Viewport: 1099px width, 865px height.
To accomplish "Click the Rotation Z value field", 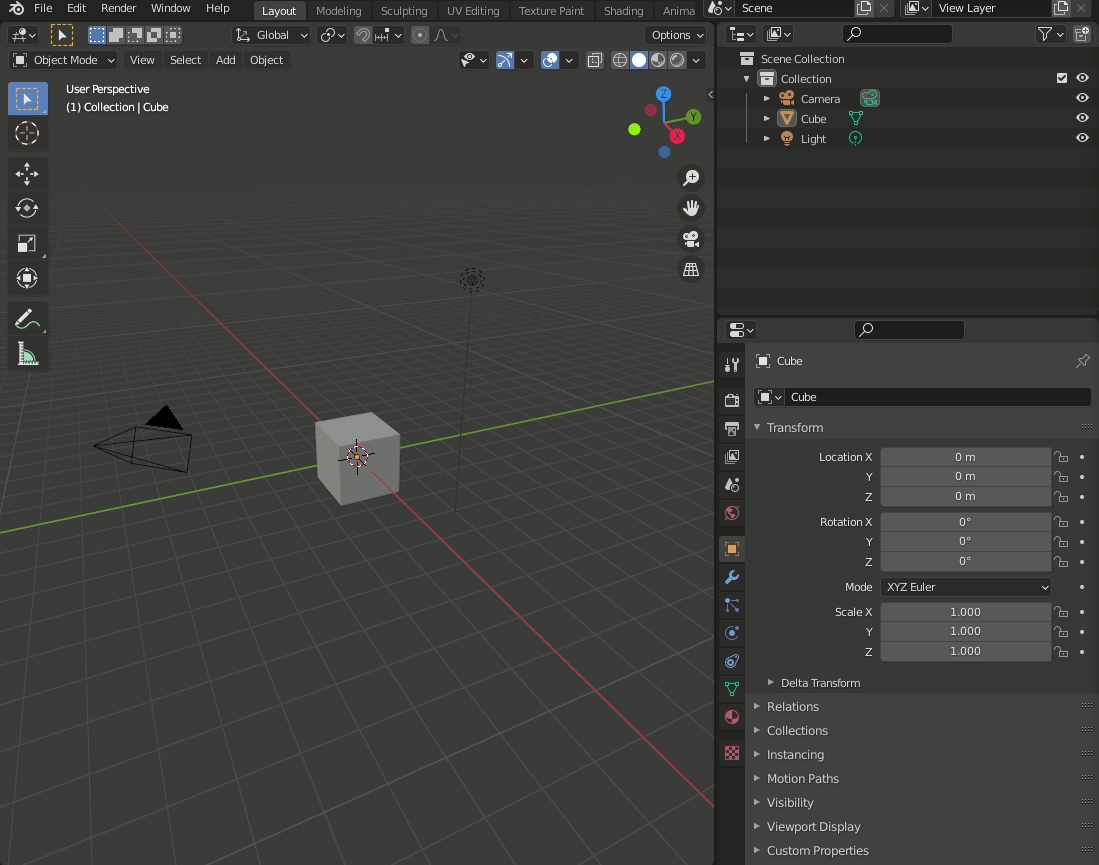I will pyautogui.click(x=966, y=561).
